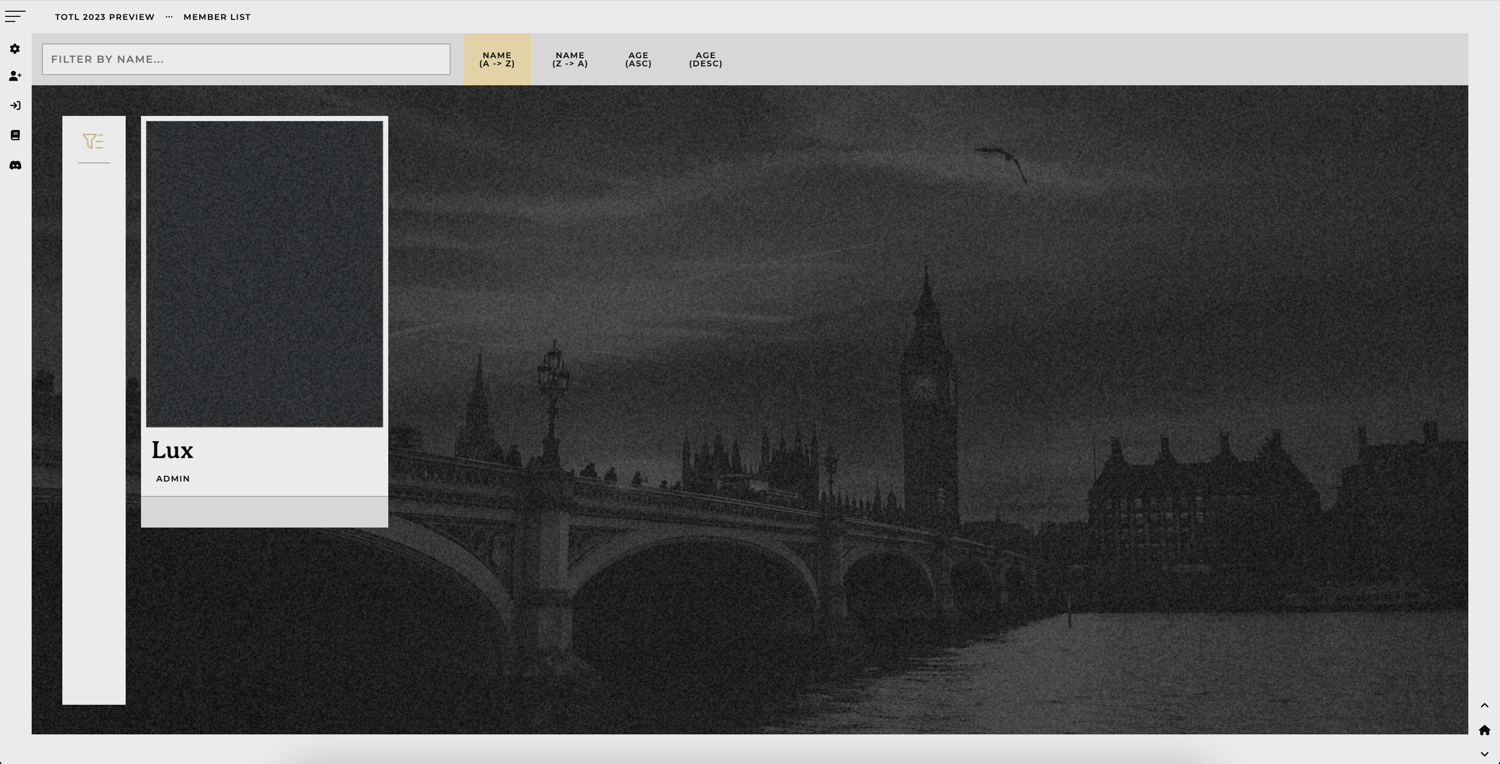Open the settings gear icon
Viewport: 1500px width, 764px height.
[x=15, y=49]
